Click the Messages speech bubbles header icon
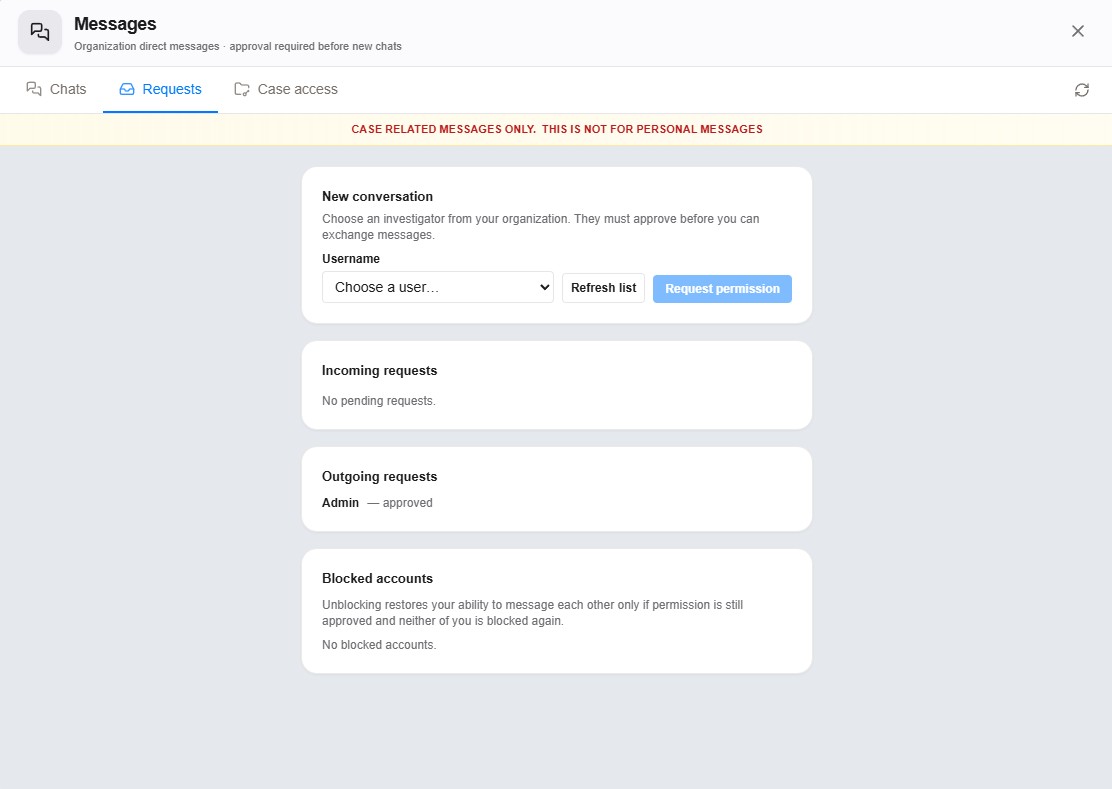1112x789 pixels. [40, 32]
